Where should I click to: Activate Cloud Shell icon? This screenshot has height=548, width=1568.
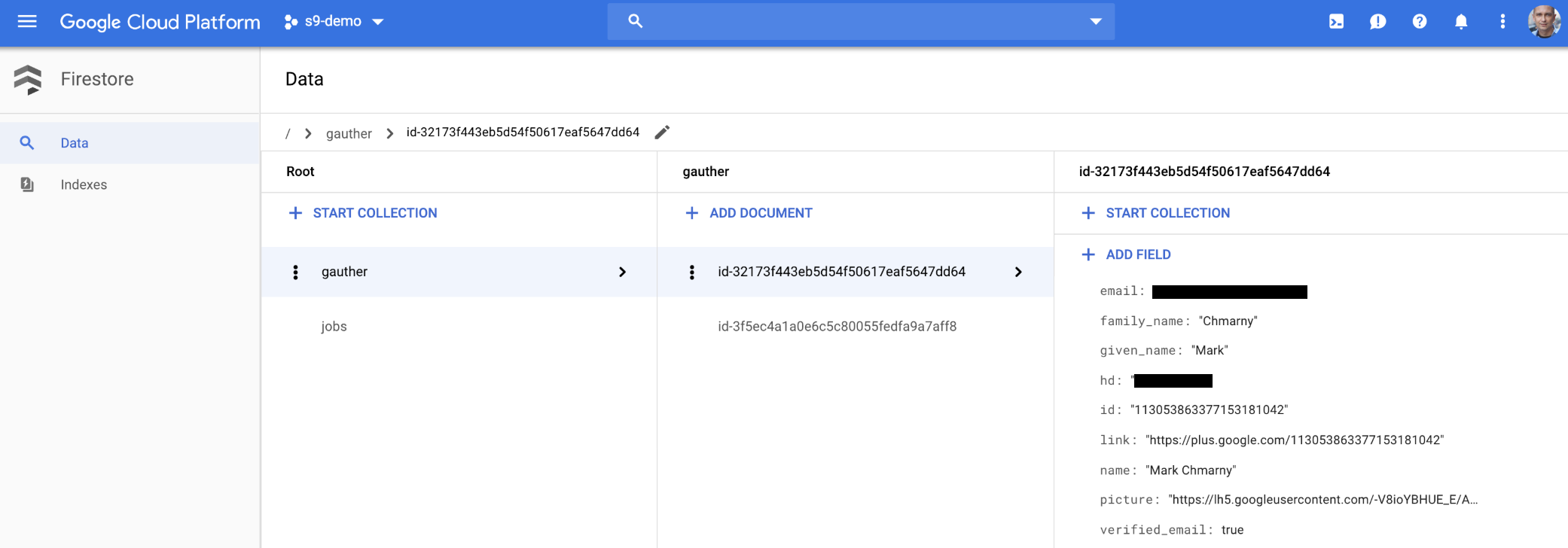tap(1336, 21)
